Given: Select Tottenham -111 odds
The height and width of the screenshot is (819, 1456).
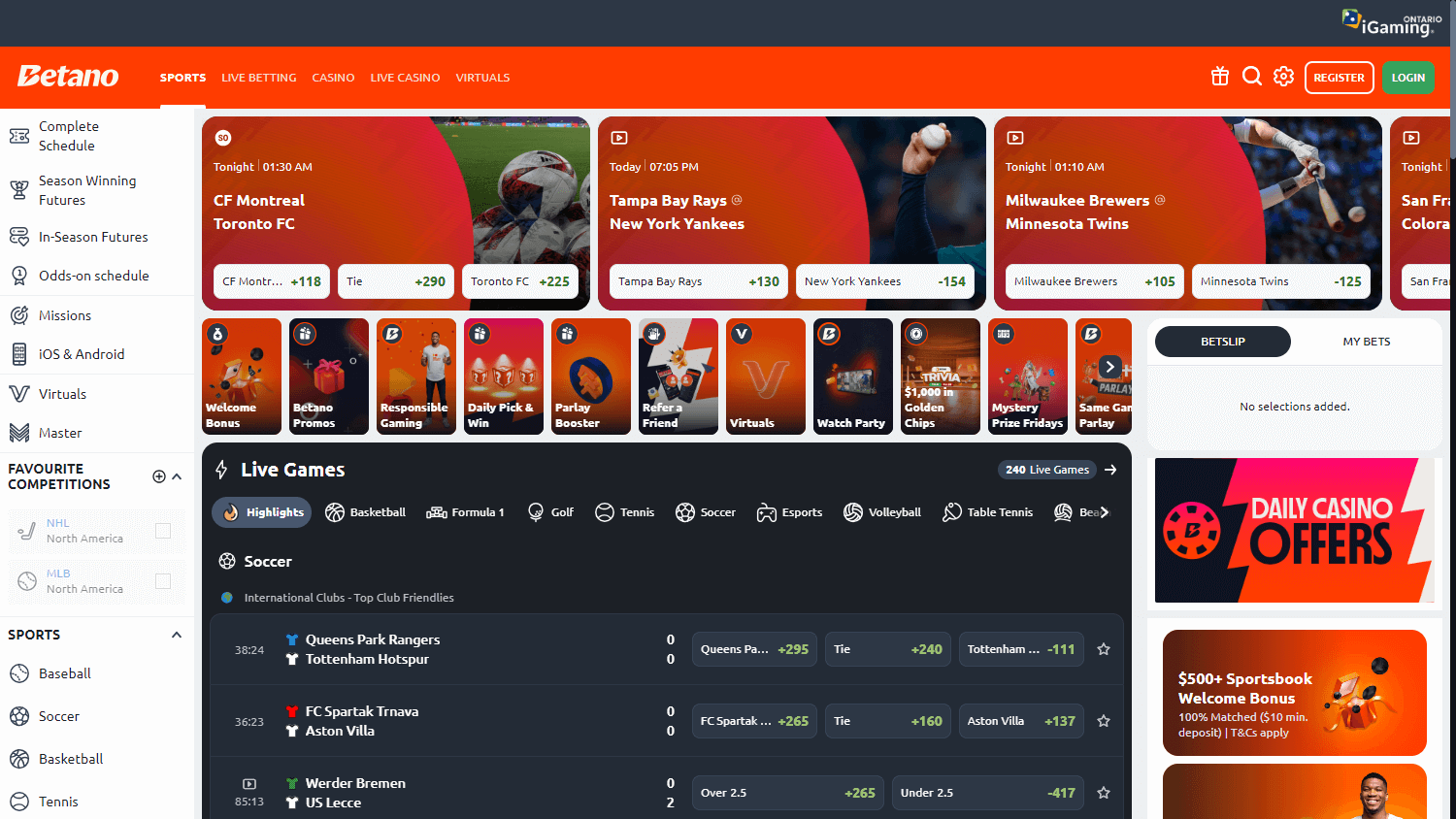Looking at the screenshot, I should [1021, 649].
